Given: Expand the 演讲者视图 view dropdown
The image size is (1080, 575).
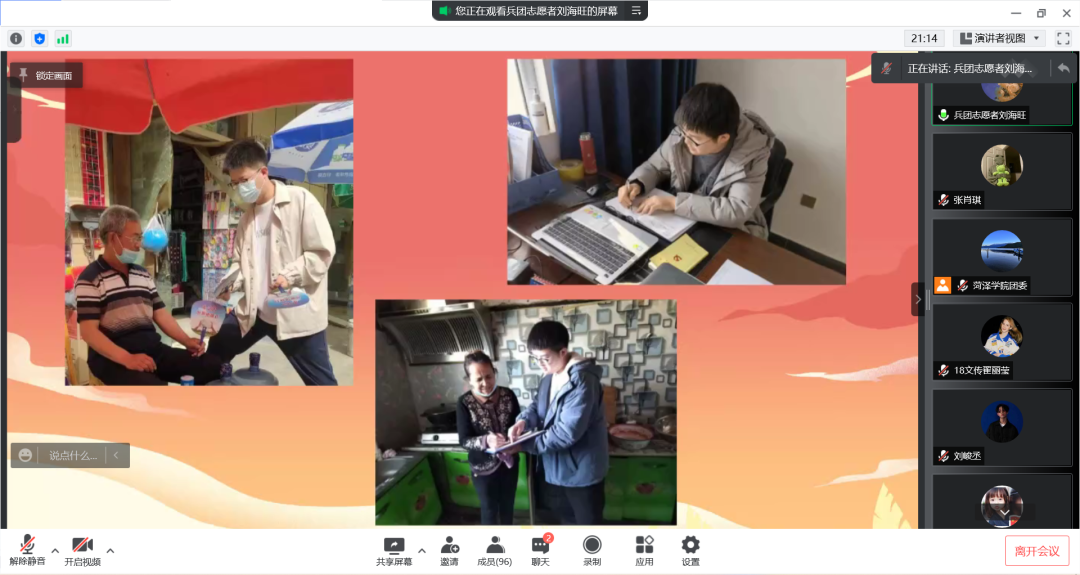Looking at the screenshot, I should 1000,38.
